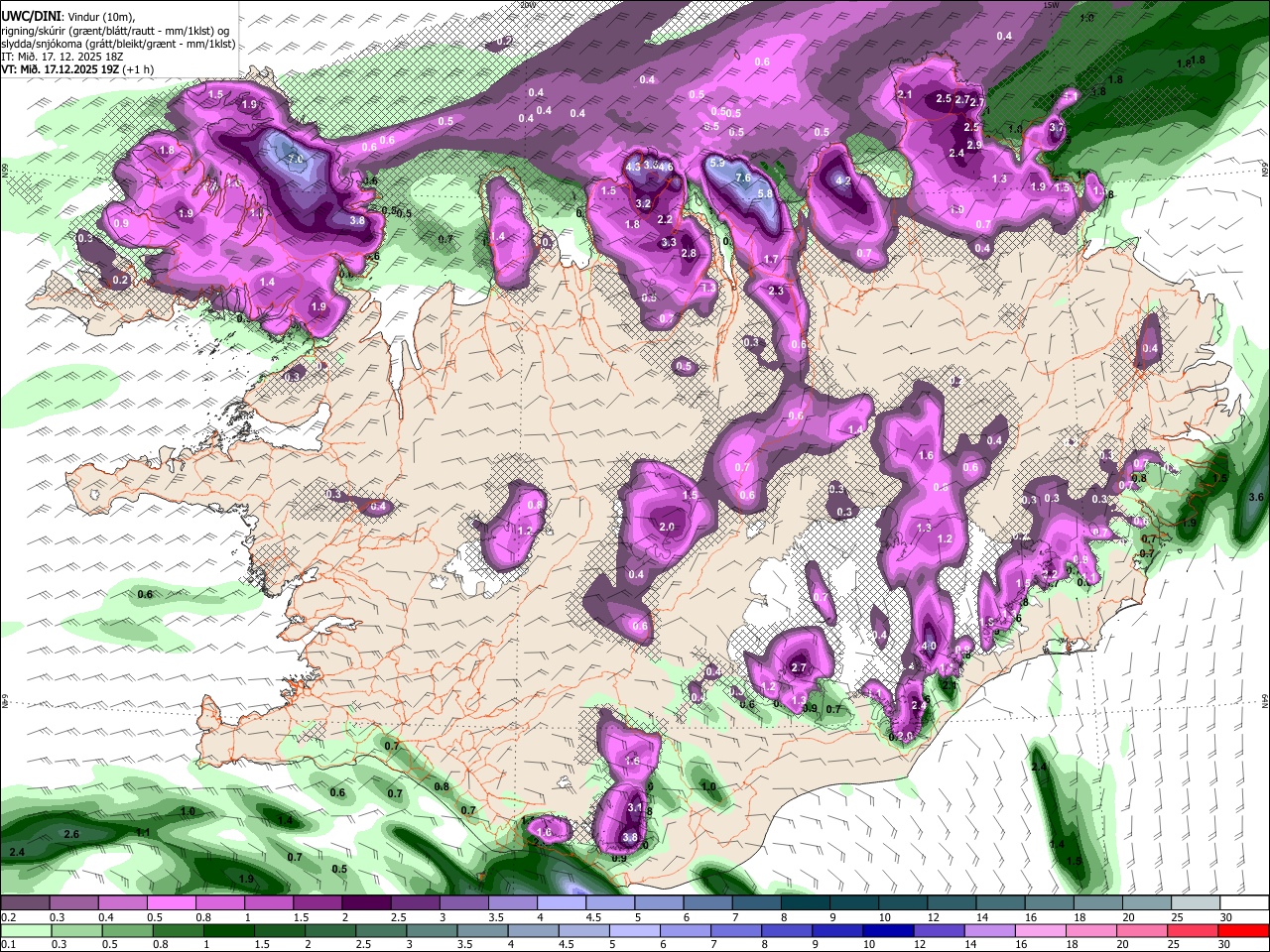This screenshot has height=952, width=1270.
Task: Click the '7.0' precipitation value in the Westfjords
Action: 294,159
